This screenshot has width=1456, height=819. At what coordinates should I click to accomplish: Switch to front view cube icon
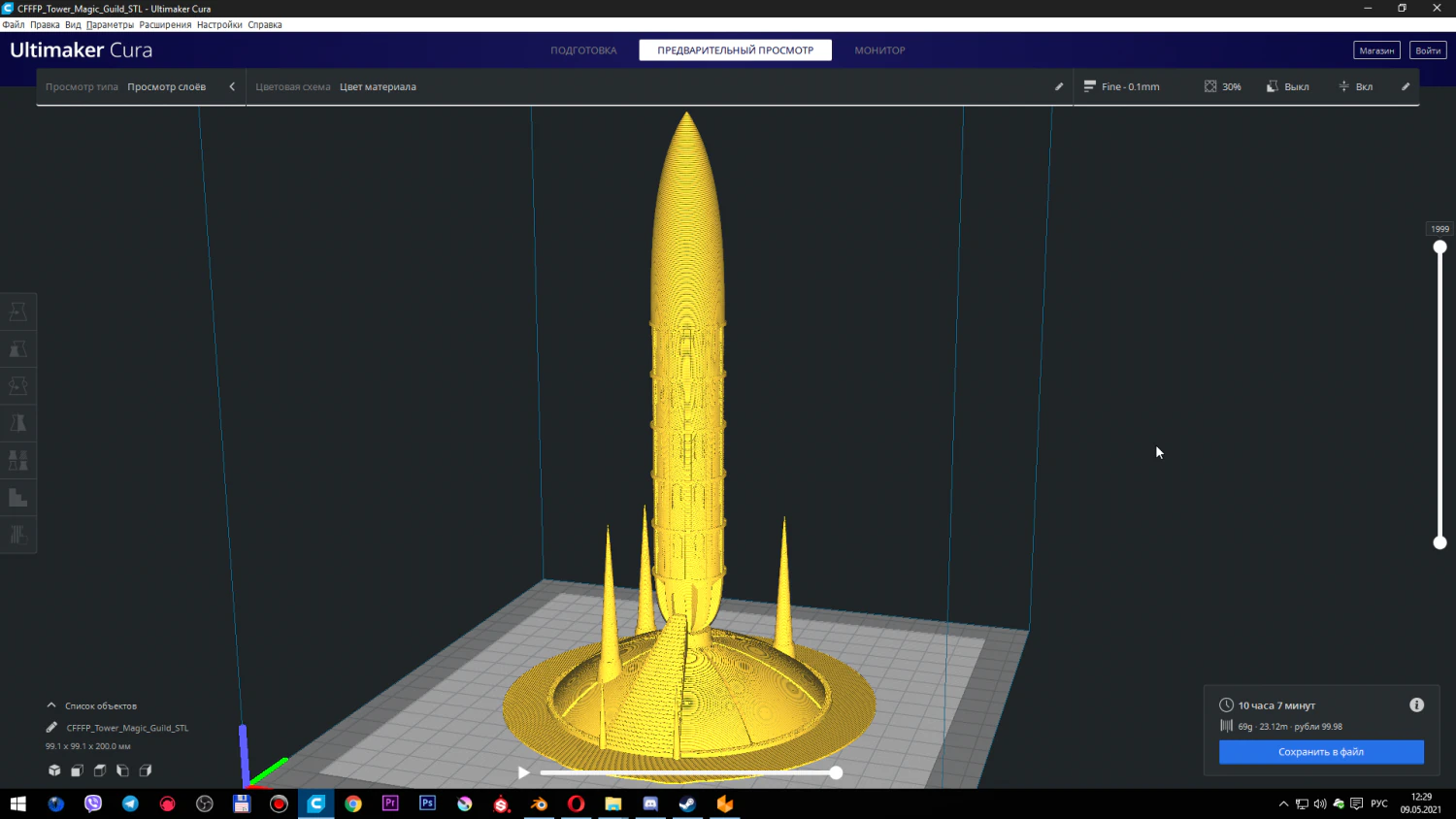pyautogui.click(x=78, y=770)
